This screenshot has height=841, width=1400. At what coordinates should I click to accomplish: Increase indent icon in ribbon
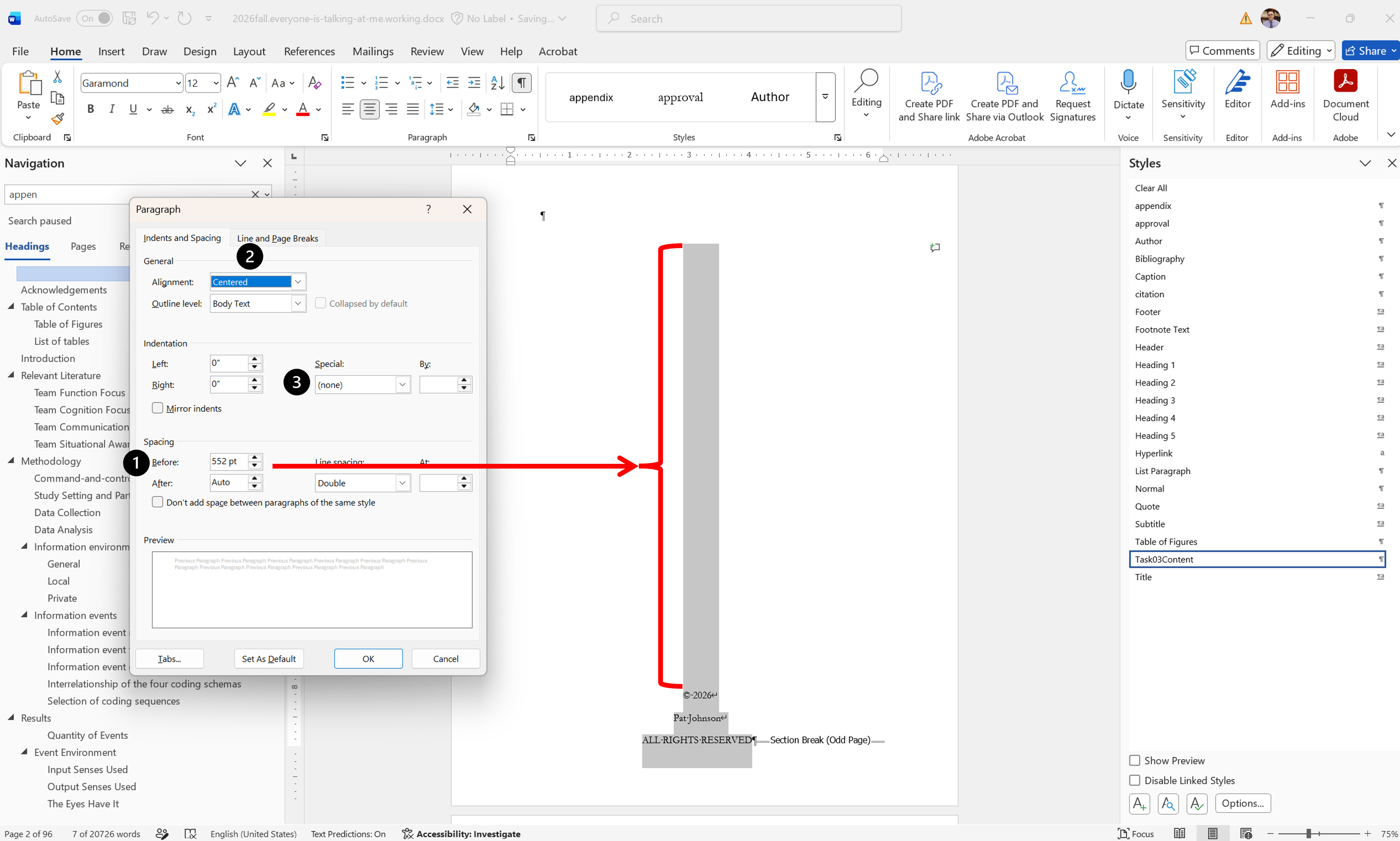point(474,83)
